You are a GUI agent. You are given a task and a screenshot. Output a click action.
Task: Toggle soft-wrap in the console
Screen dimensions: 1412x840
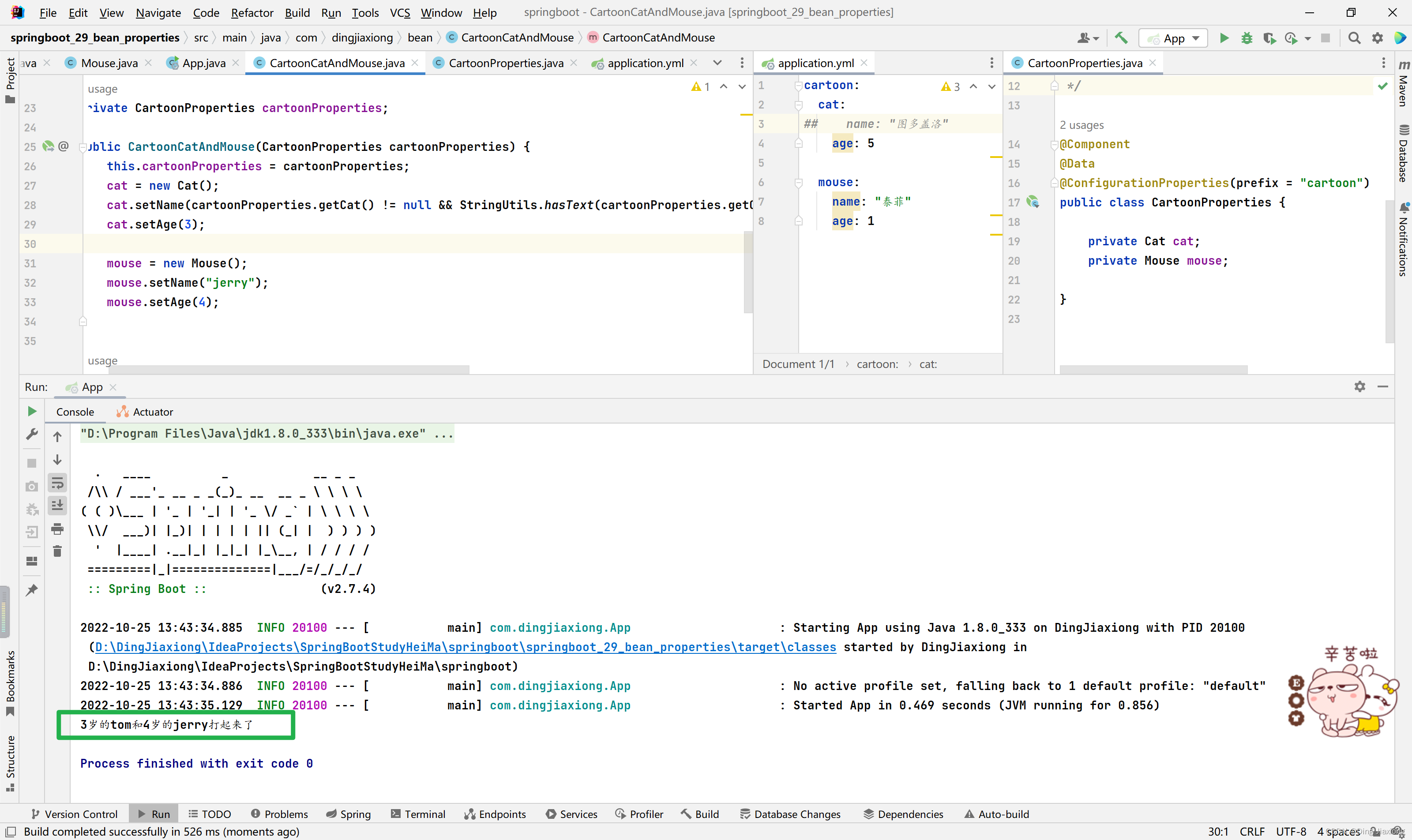[57, 483]
